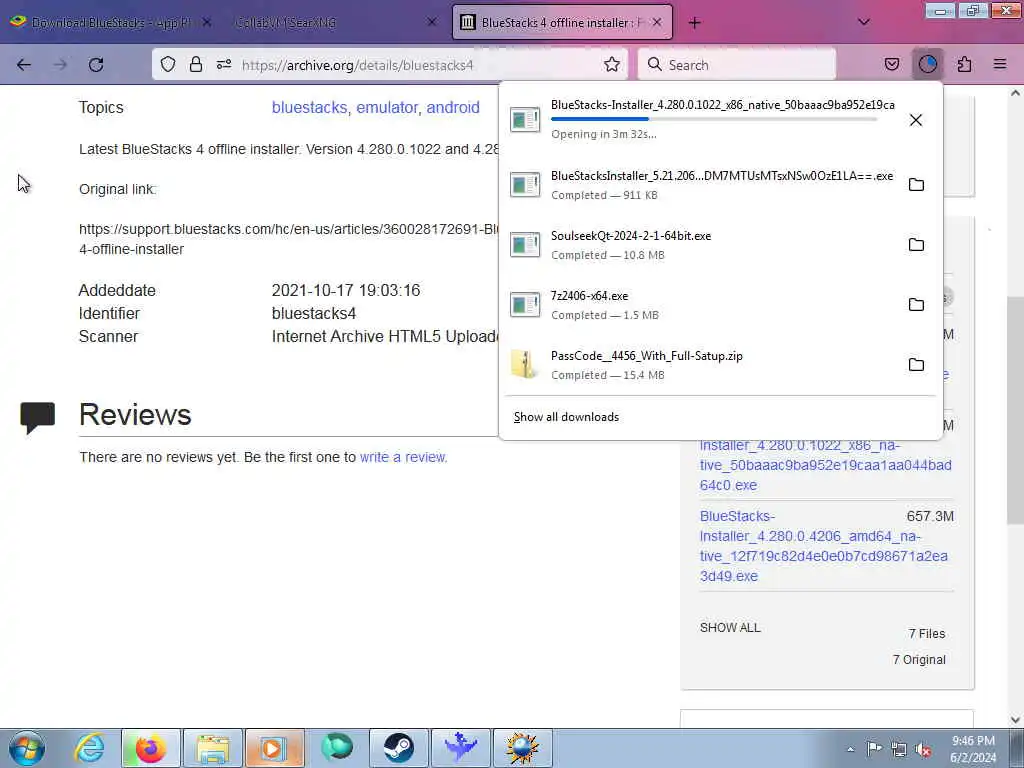Open the network tray icon
The image size is (1024, 768).
click(899, 749)
